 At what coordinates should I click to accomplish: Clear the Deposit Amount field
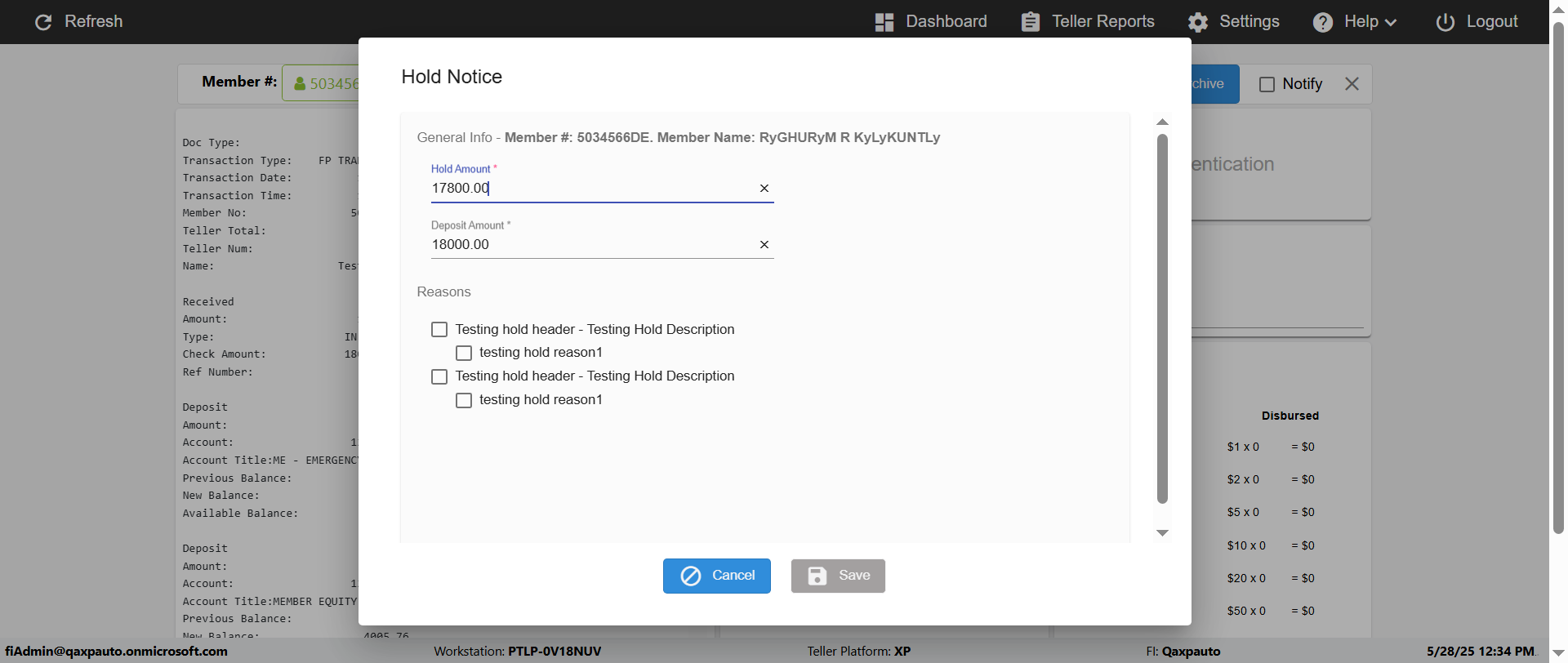764,245
